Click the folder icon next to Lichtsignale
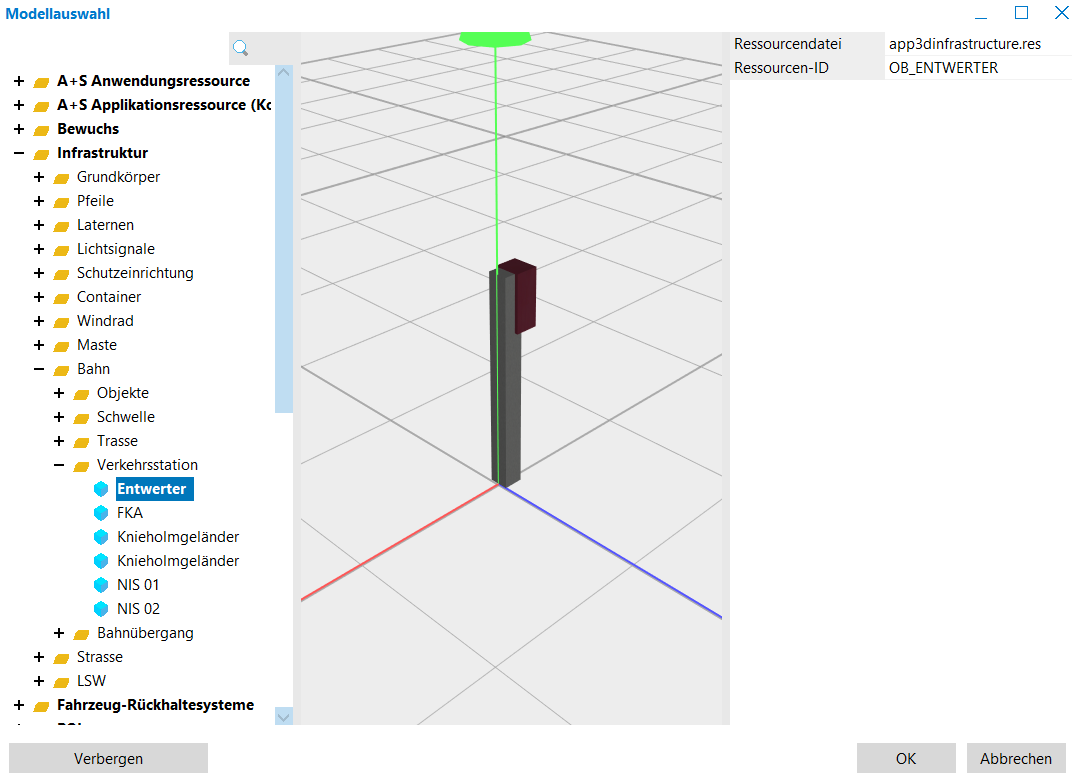1072x783 pixels. [x=61, y=250]
